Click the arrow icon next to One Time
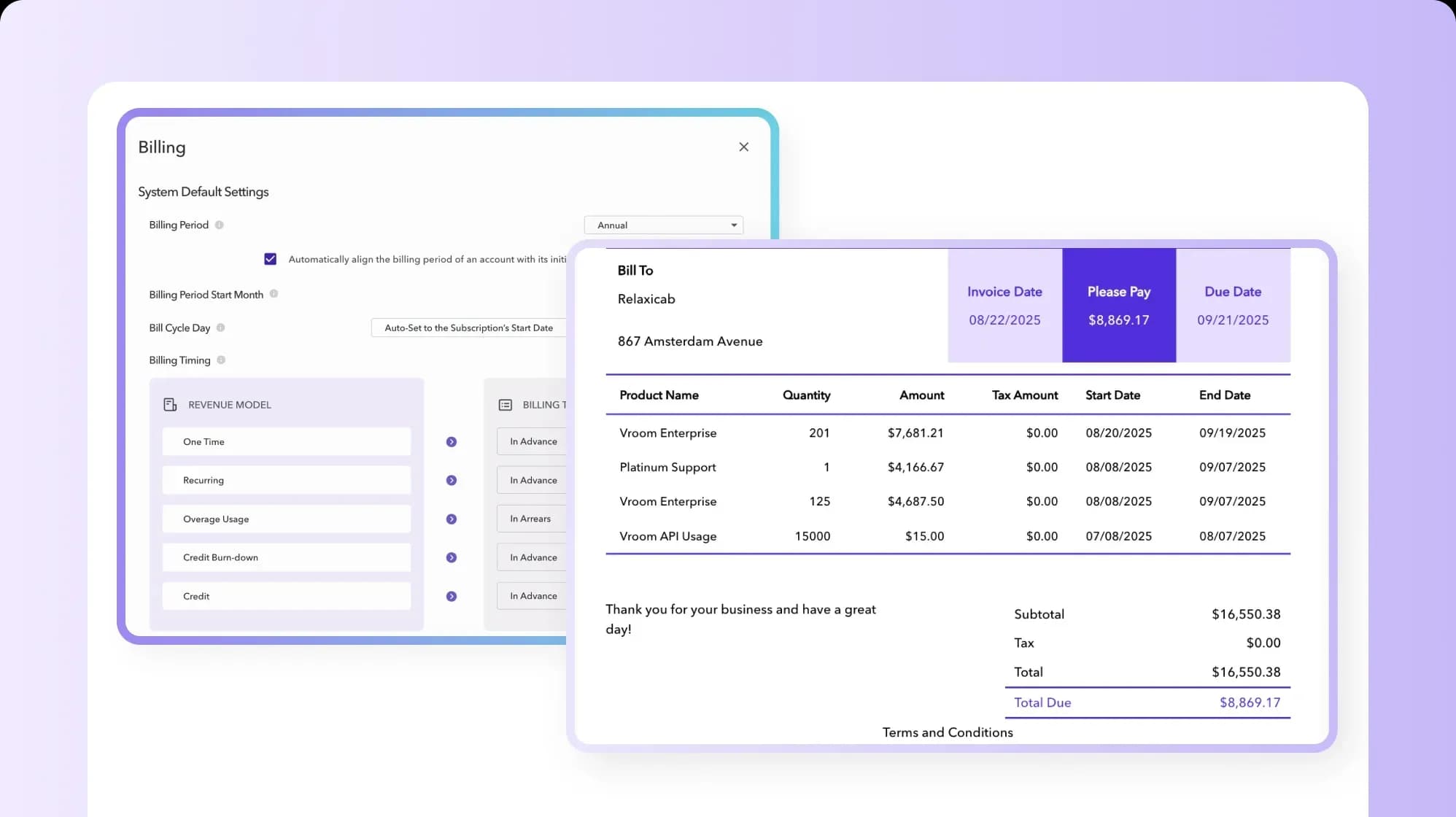The height and width of the screenshot is (817, 1456). [452, 442]
